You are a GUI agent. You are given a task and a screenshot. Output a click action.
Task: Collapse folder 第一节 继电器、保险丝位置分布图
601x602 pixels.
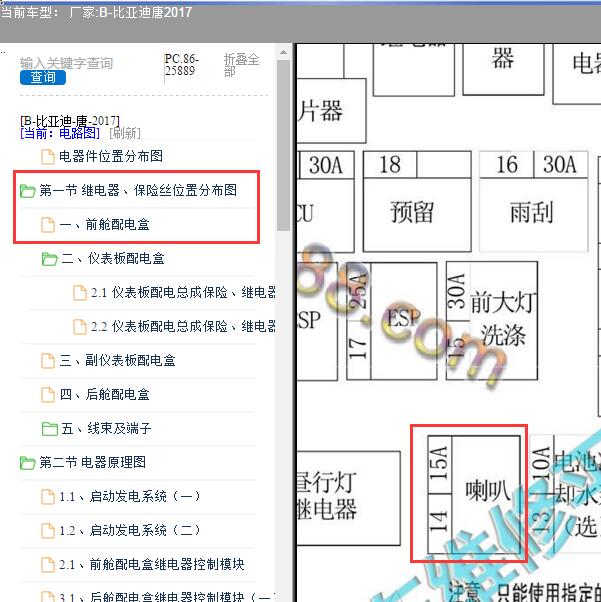click(x=138, y=190)
